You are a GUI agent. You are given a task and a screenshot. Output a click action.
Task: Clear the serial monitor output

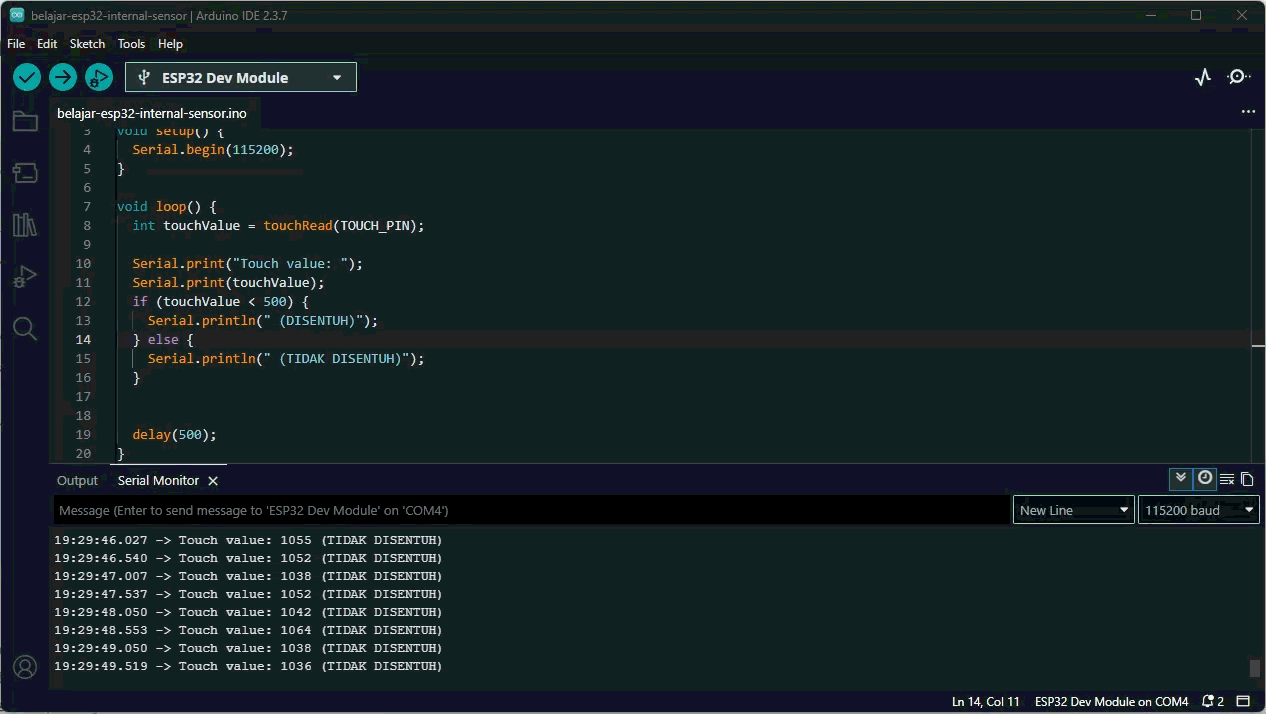[1226, 479]
